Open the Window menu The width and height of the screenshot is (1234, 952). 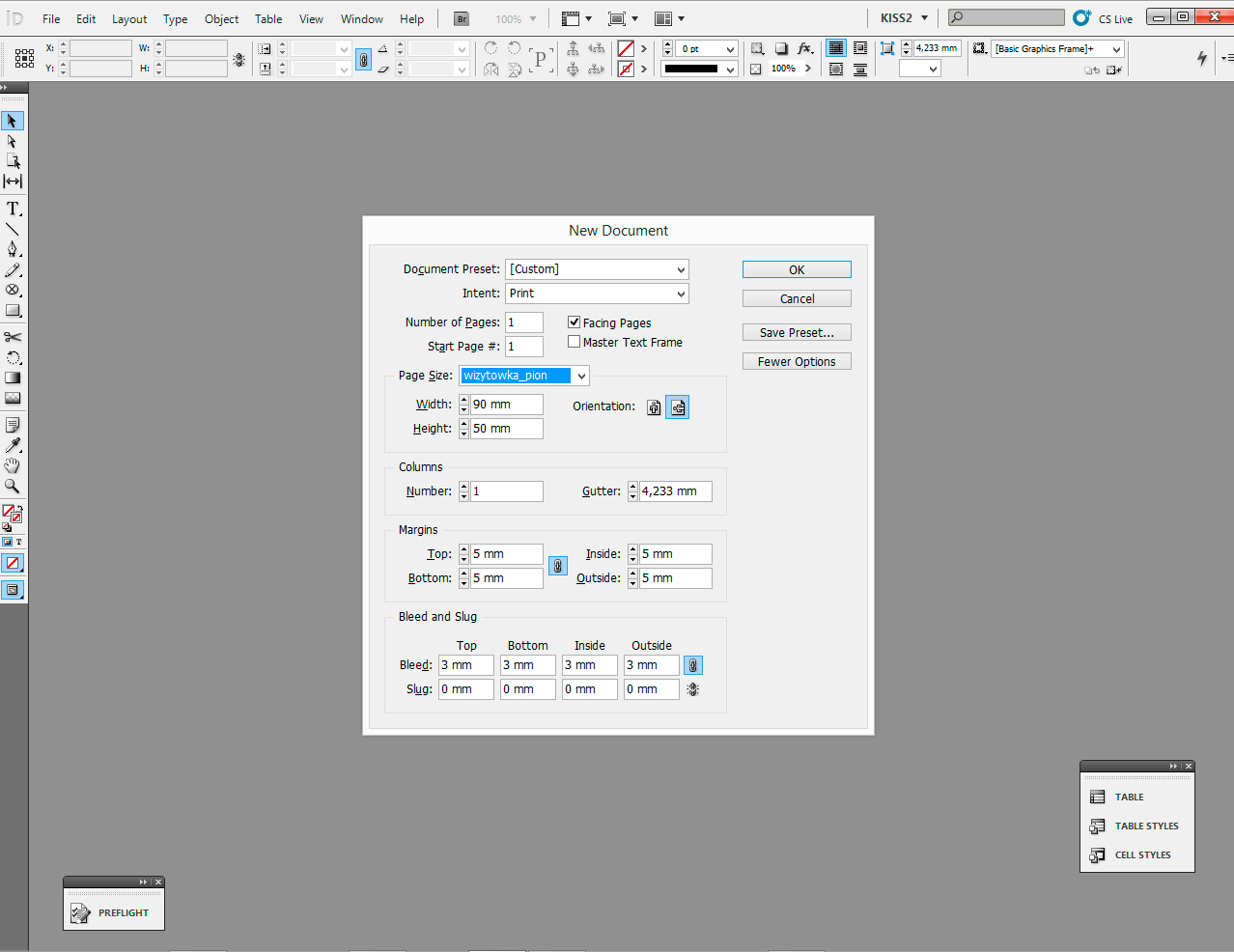[x=361, y=19]
